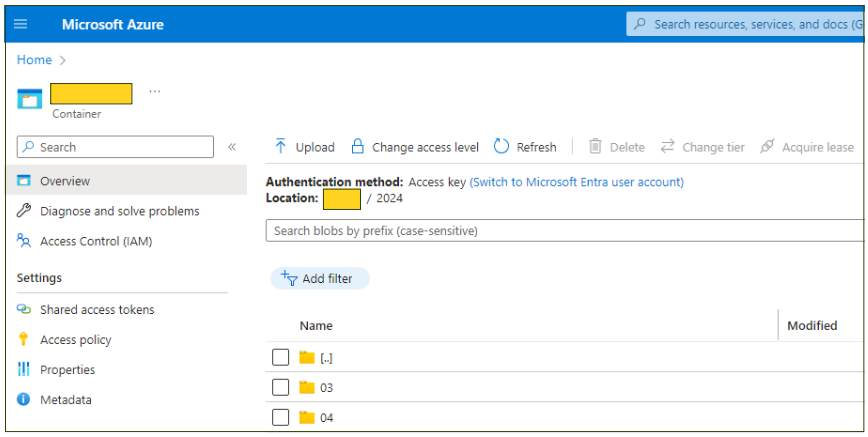
Task: Check the box for folder 04
Action: pyautogui.click(x=281, y=417)
